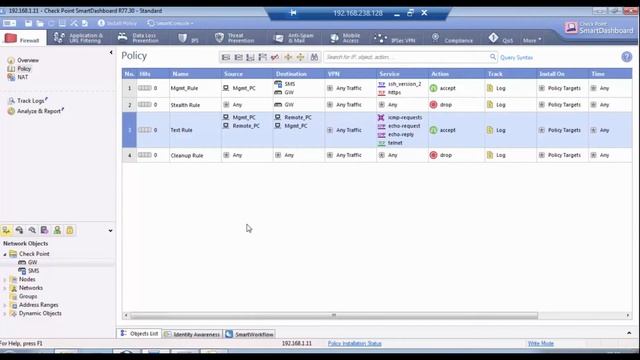The image size is (640, 360).
Task: Click the accept action of Test Rule
Action: coord(443,130)
